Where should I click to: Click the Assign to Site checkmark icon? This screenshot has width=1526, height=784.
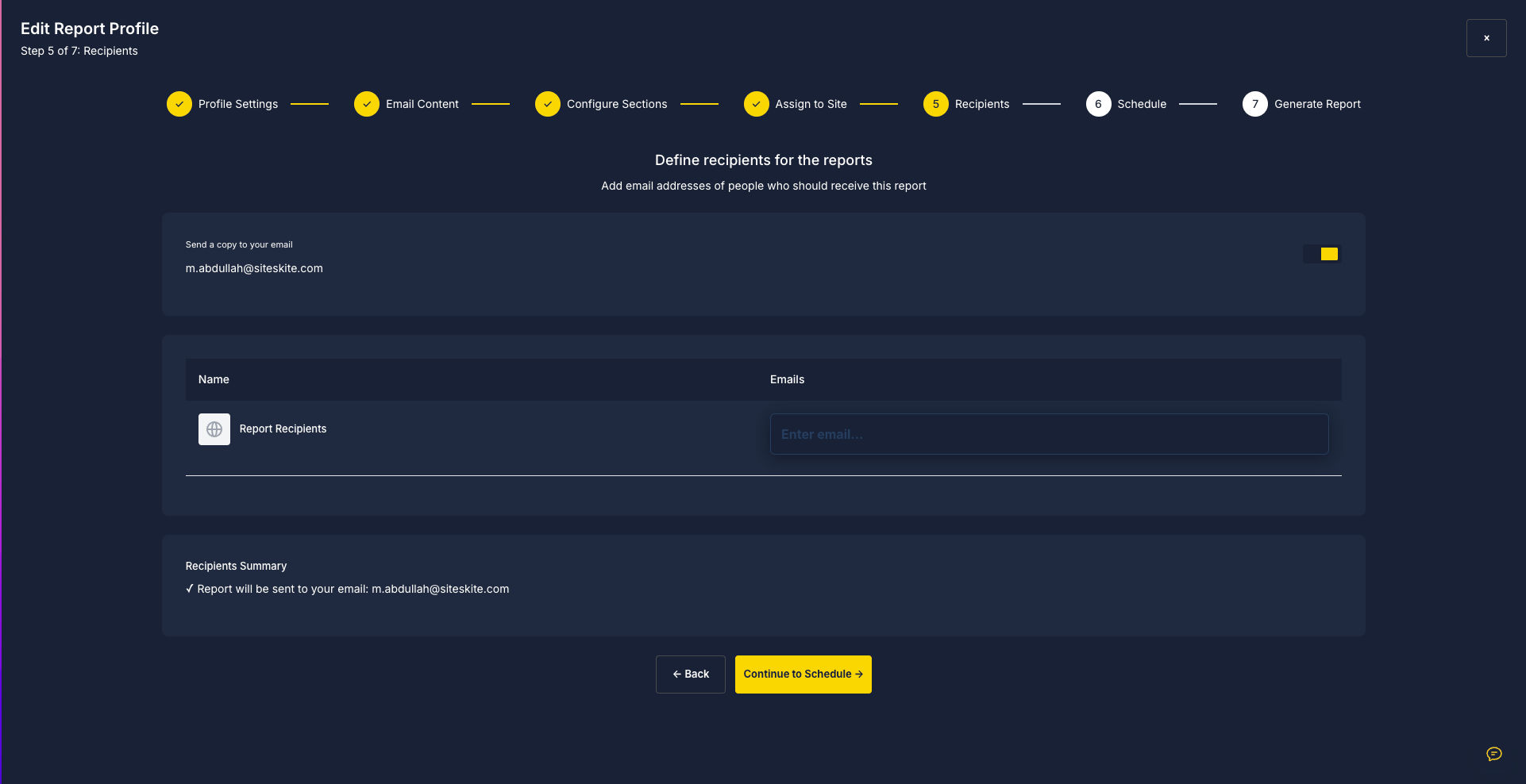pyautogui.click(x=757, y=104)
